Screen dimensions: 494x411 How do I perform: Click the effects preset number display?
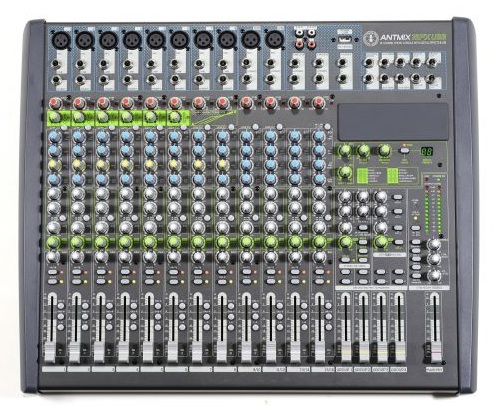tap(427, 152)
